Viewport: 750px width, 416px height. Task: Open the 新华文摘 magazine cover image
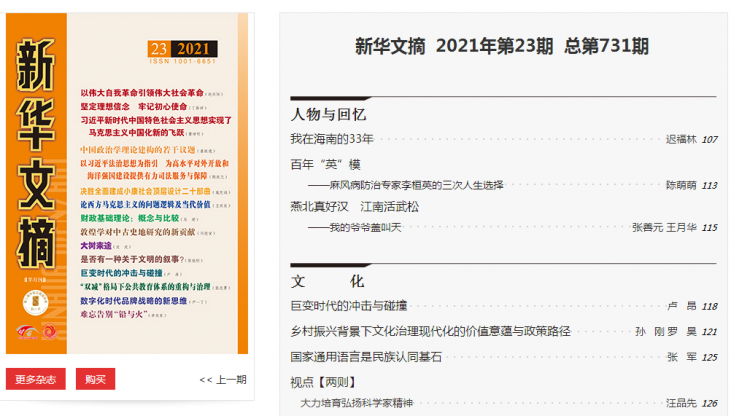(x=127, y=184)
